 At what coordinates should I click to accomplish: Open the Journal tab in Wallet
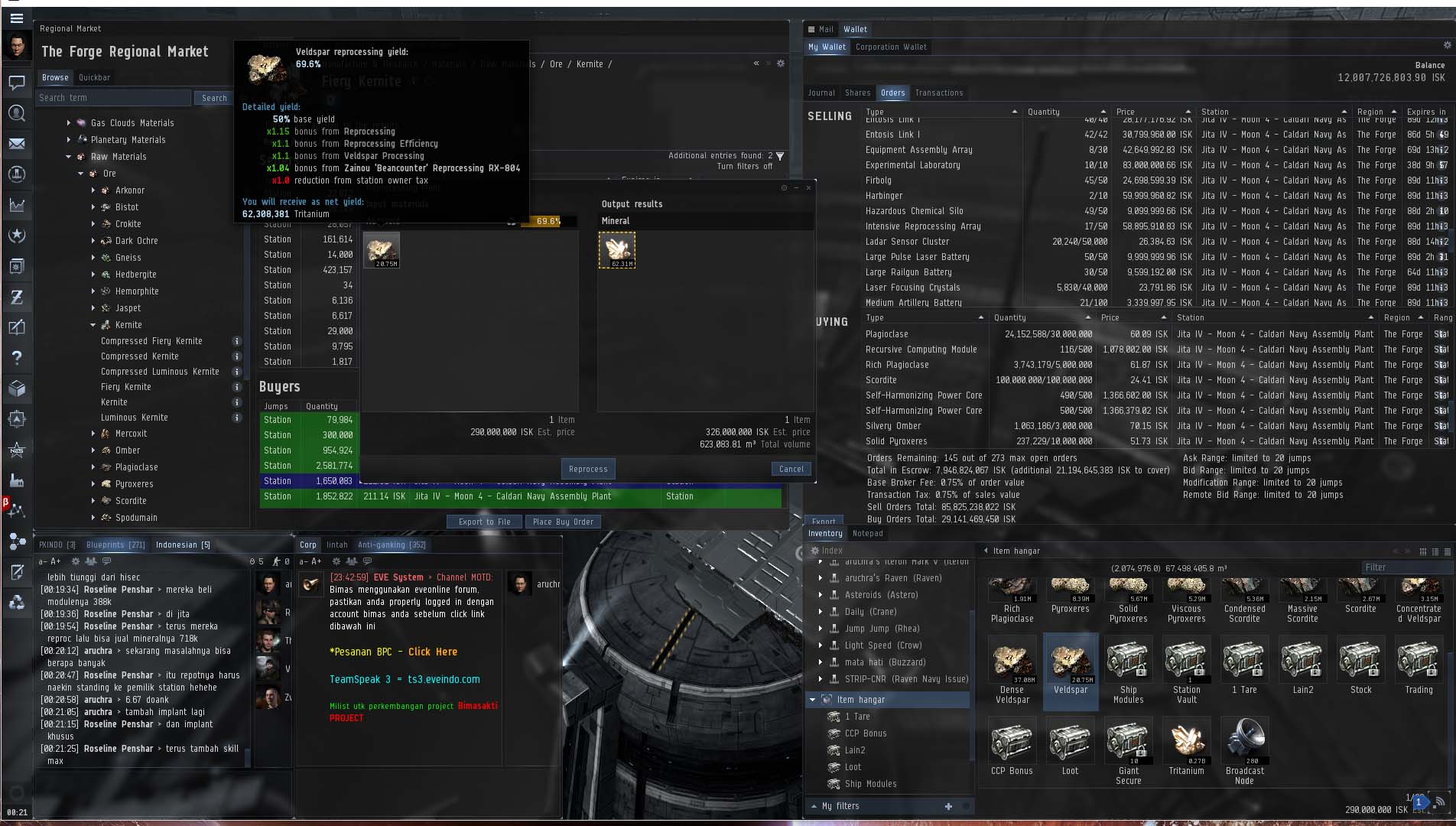coord(821,93)
